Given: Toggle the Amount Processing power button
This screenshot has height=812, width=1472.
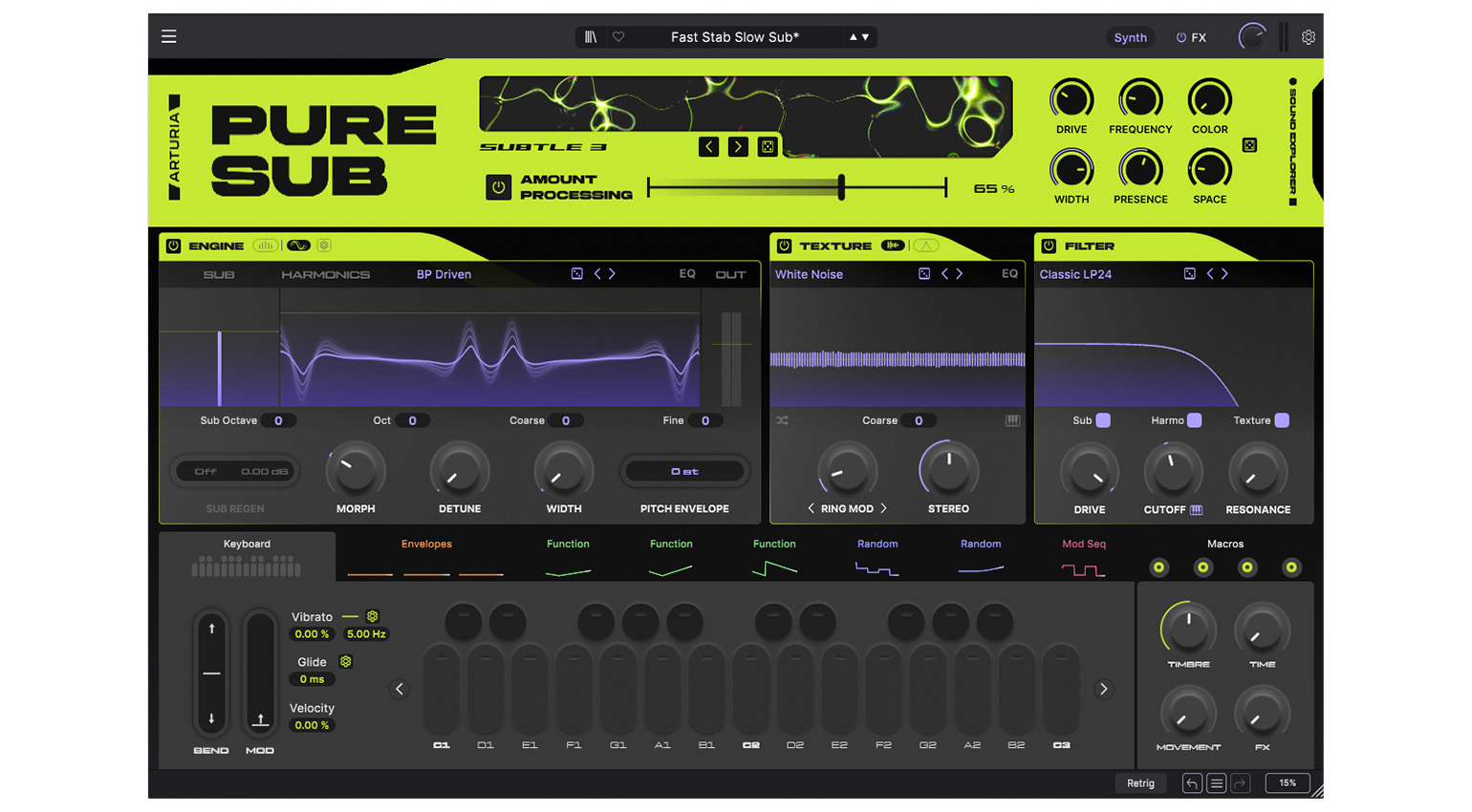Looking at the screenshot, I should (498, 187).
